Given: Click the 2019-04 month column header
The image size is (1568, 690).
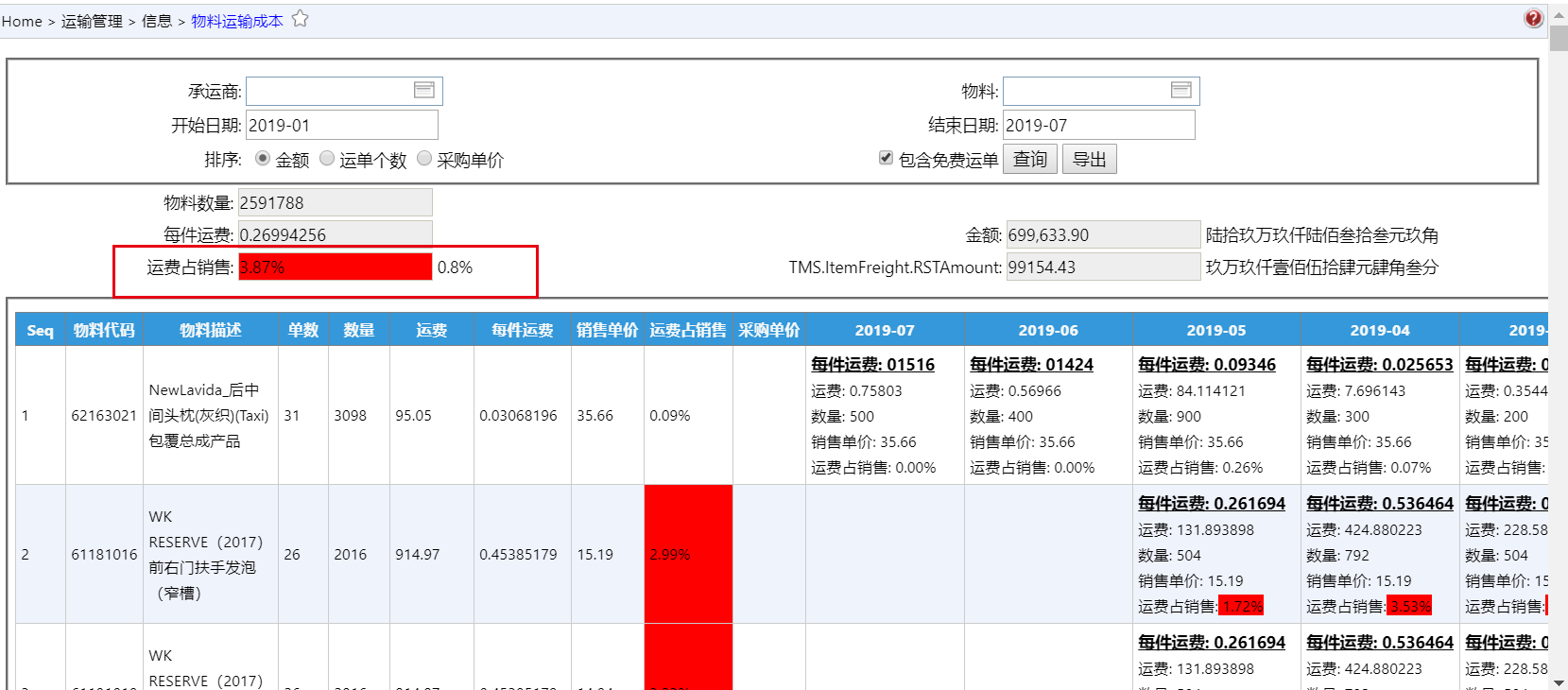Looking at the screenshot, I should (x=1380, y=330).
